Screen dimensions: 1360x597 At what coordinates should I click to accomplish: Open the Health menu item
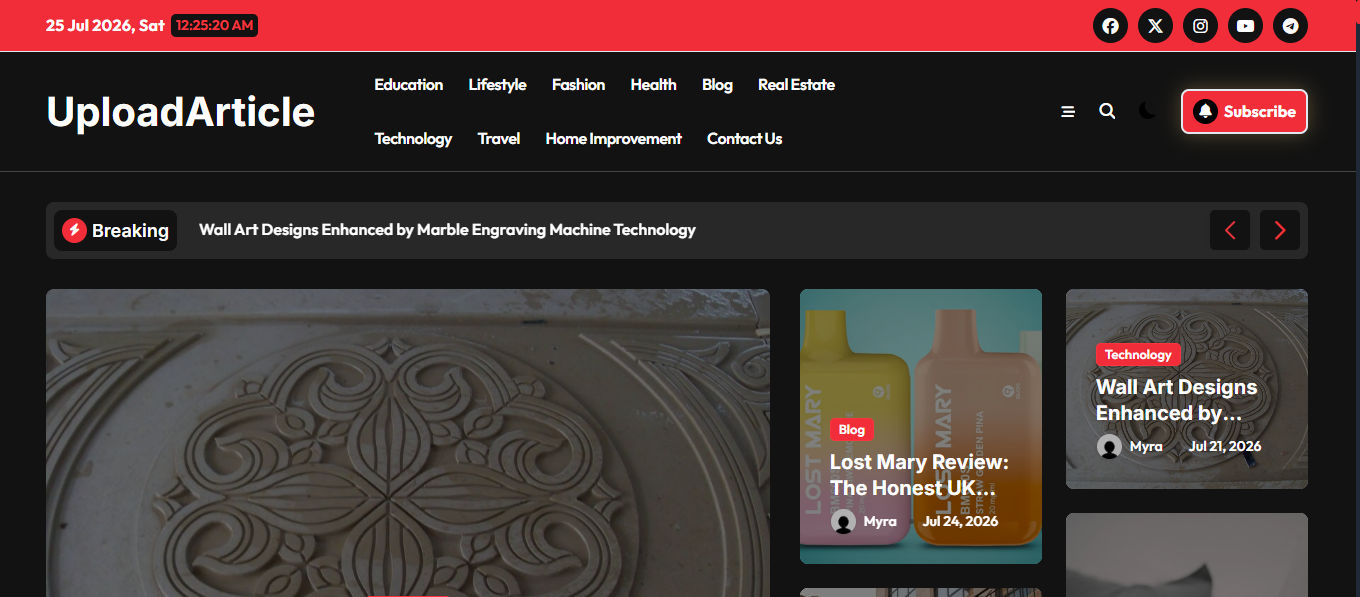(653, 85)
